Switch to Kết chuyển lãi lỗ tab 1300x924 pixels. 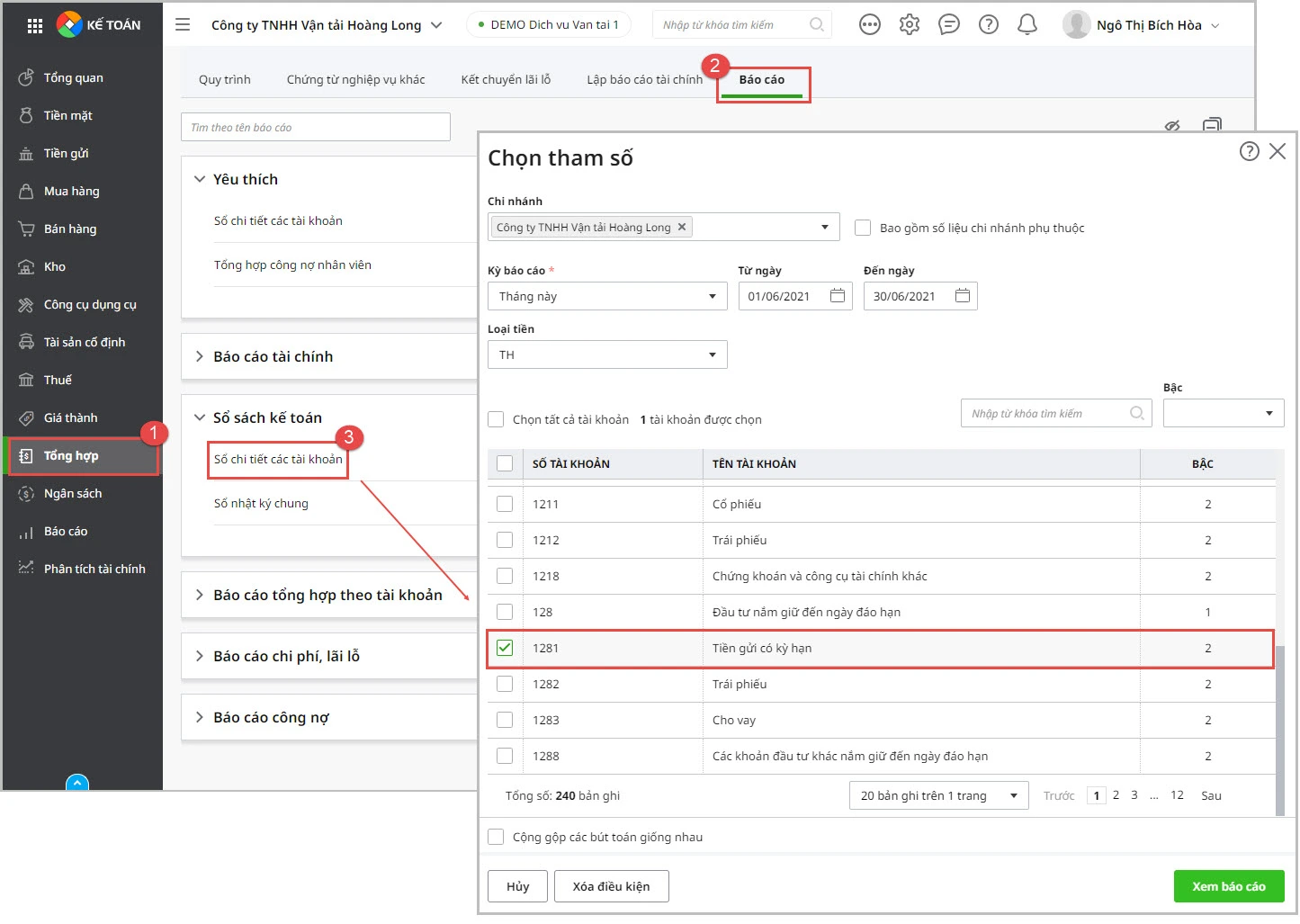[506, 79]
